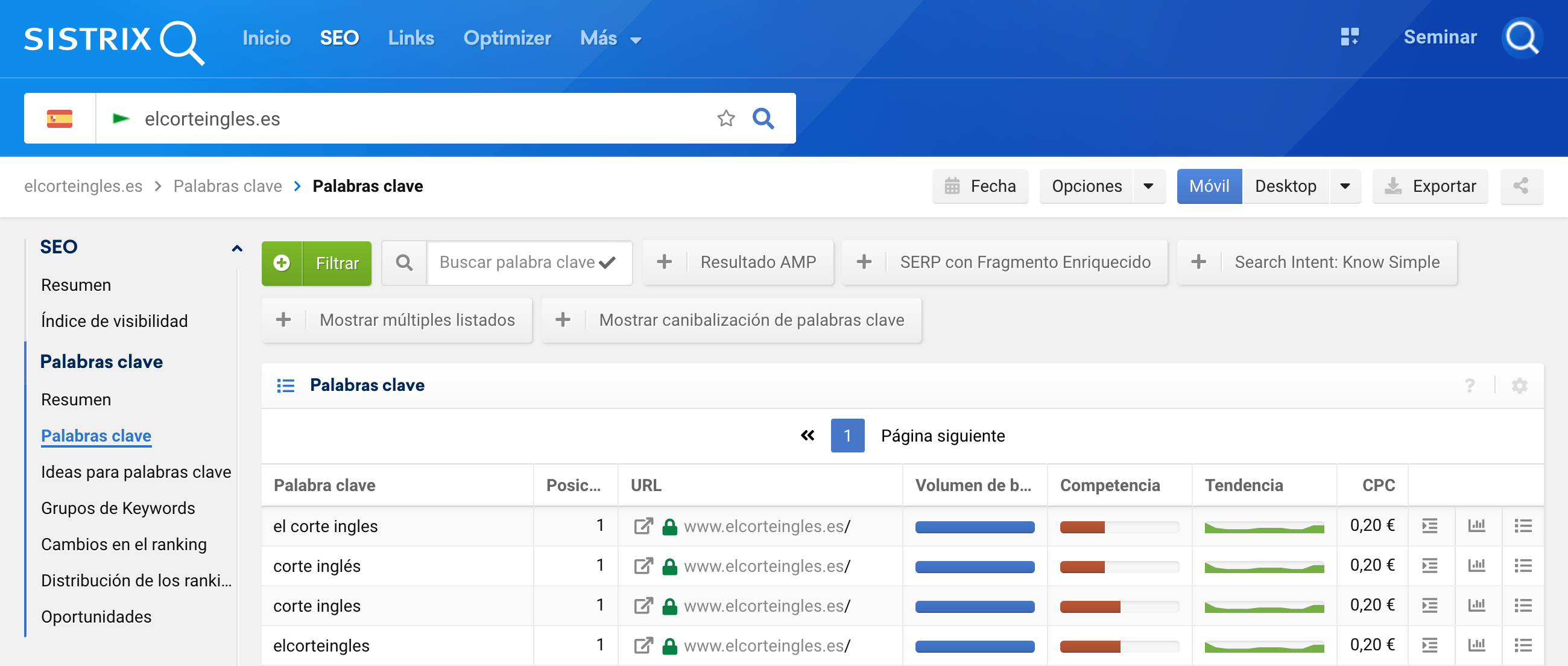
Task: Open external link icon for 'elcorteingles' row
Action: click(643, 645)
